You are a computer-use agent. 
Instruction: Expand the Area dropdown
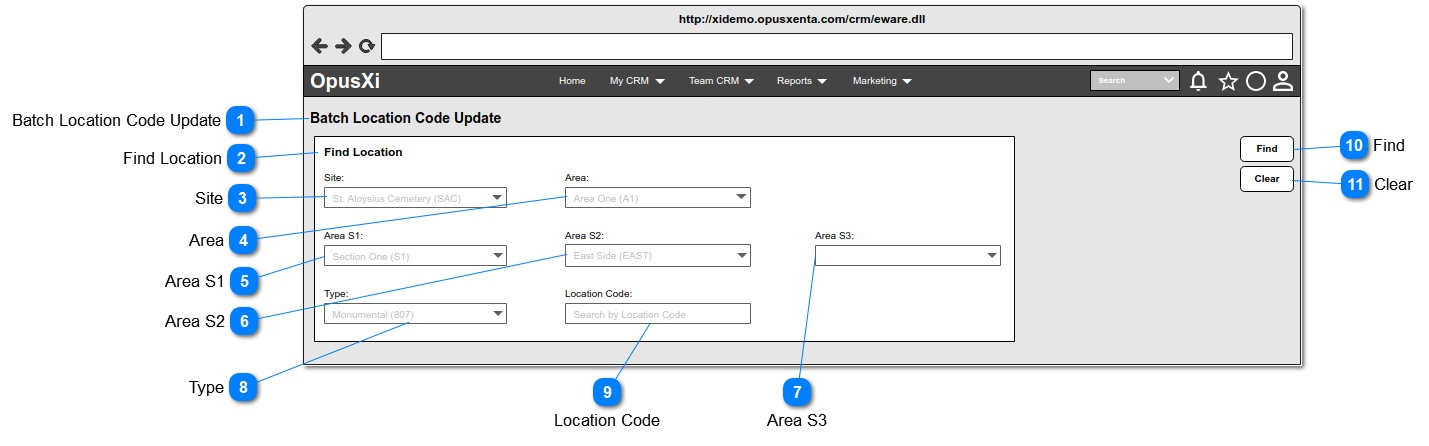657,198
